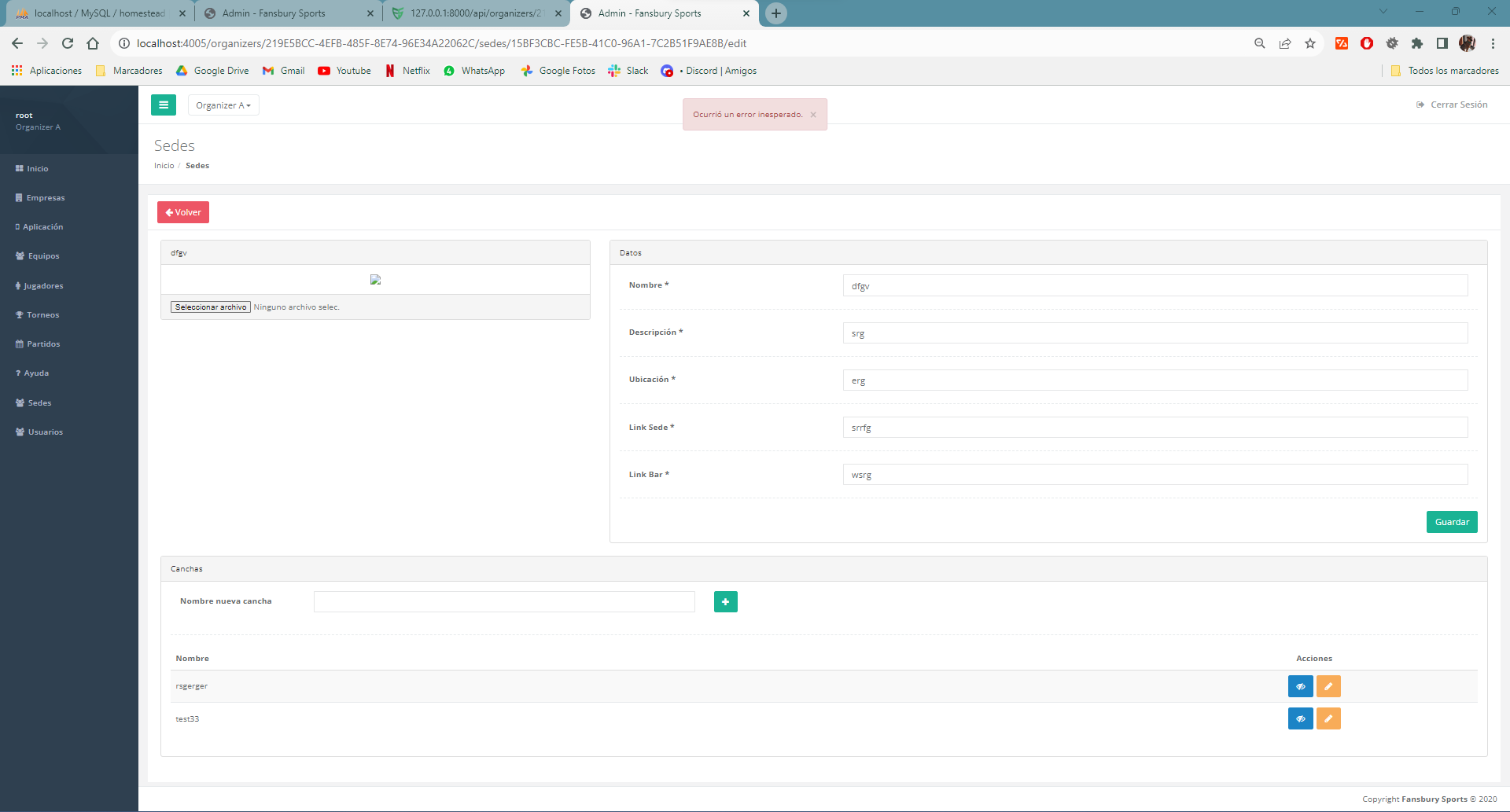The width and height of the screenshot is (1510, 812).
Task: Click the Inicio breadcrumb link
Action: pyautogui.click(x=164, y=165)
